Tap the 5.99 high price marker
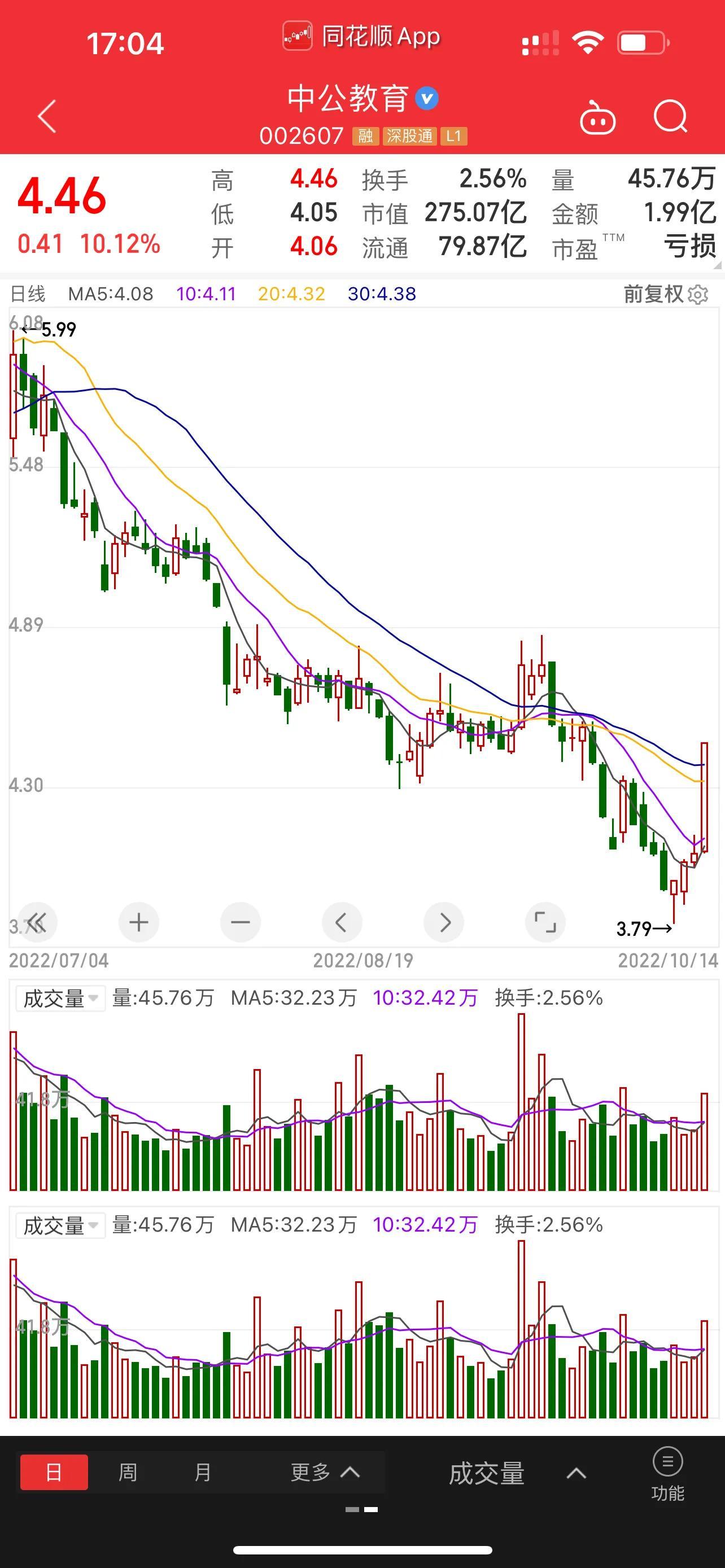The width and height of the screenshot is (725, 1568). coord(49,330)
